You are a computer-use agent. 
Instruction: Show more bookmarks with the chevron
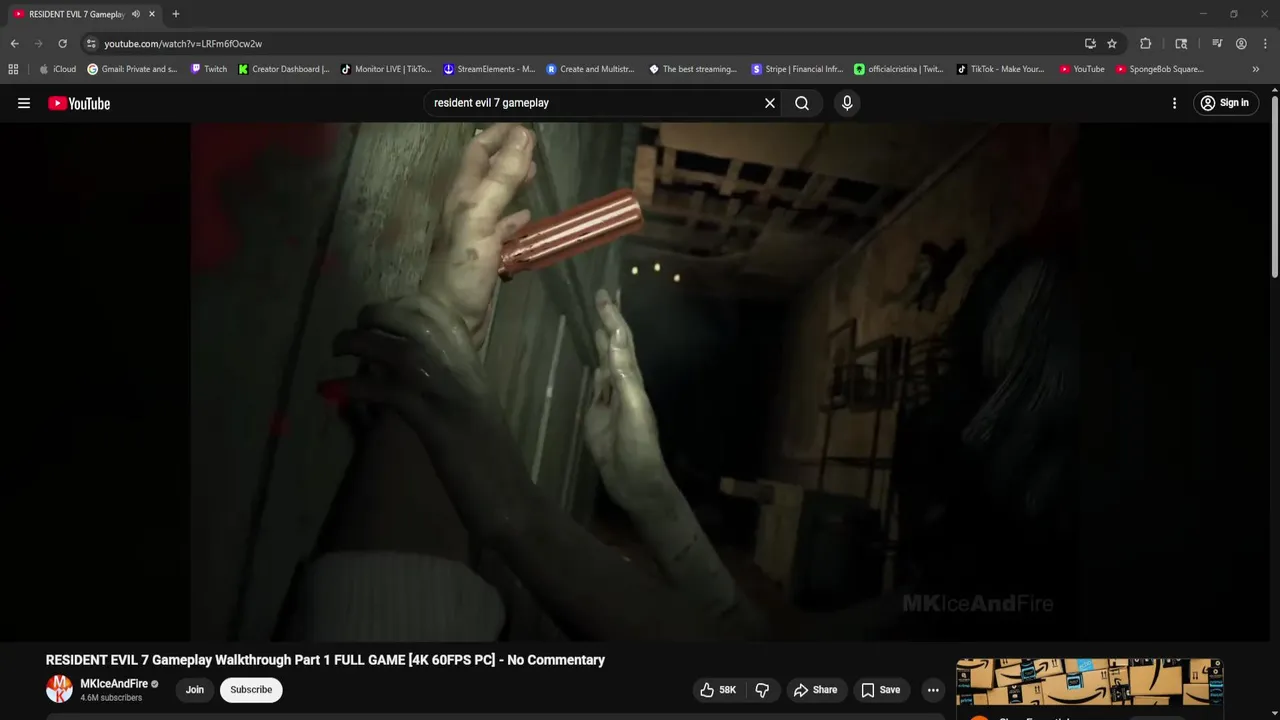[x=1255, y=69]
